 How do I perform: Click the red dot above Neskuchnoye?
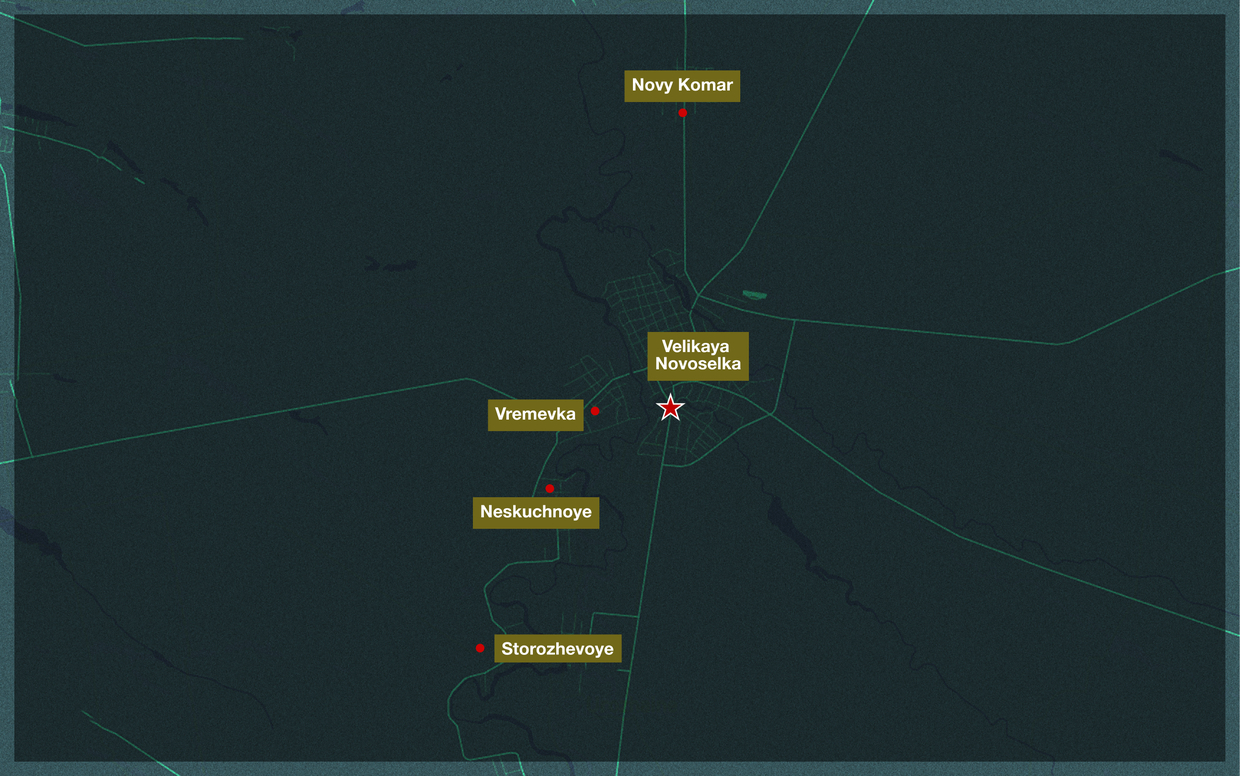(550, 488)
